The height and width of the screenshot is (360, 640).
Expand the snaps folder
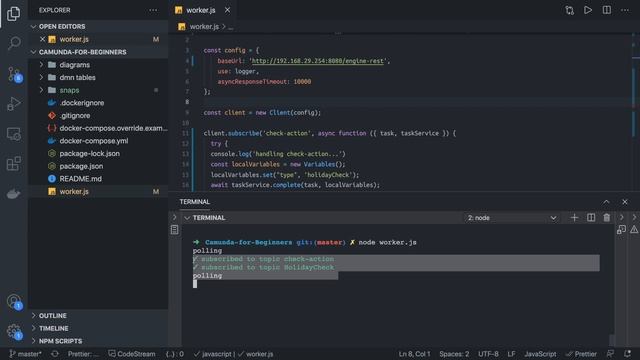41,90
